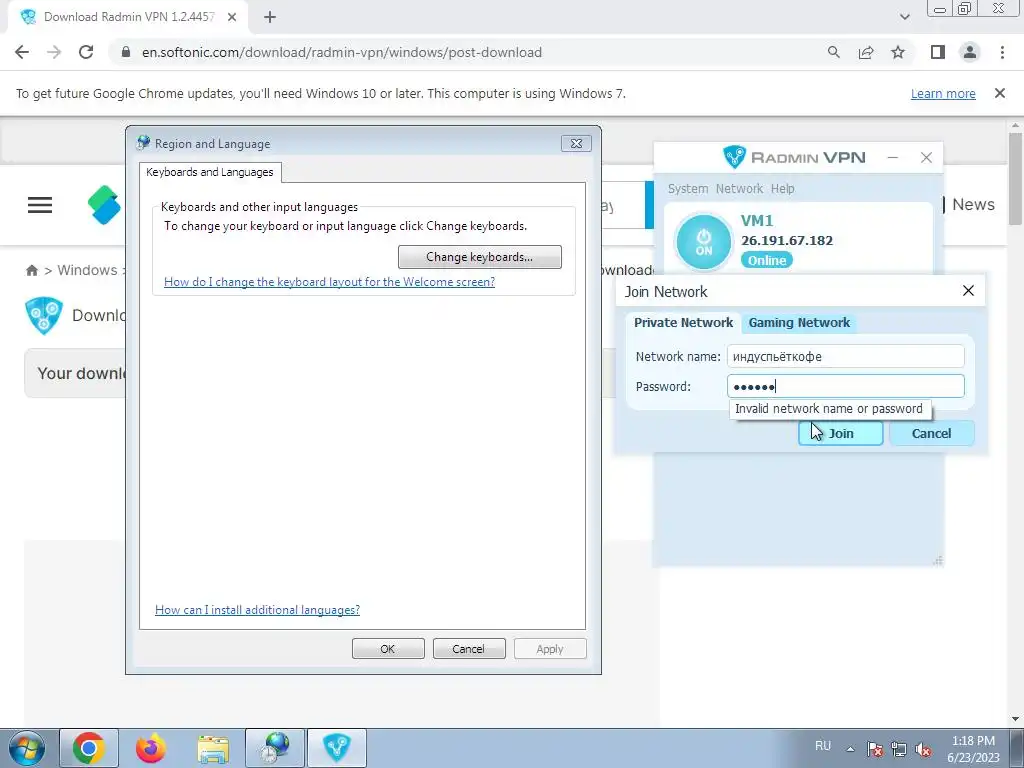This screenshot has height=768, width=1024.
Task: Click the Radmin VPN shield icon on page
Action: coord(44,315)
